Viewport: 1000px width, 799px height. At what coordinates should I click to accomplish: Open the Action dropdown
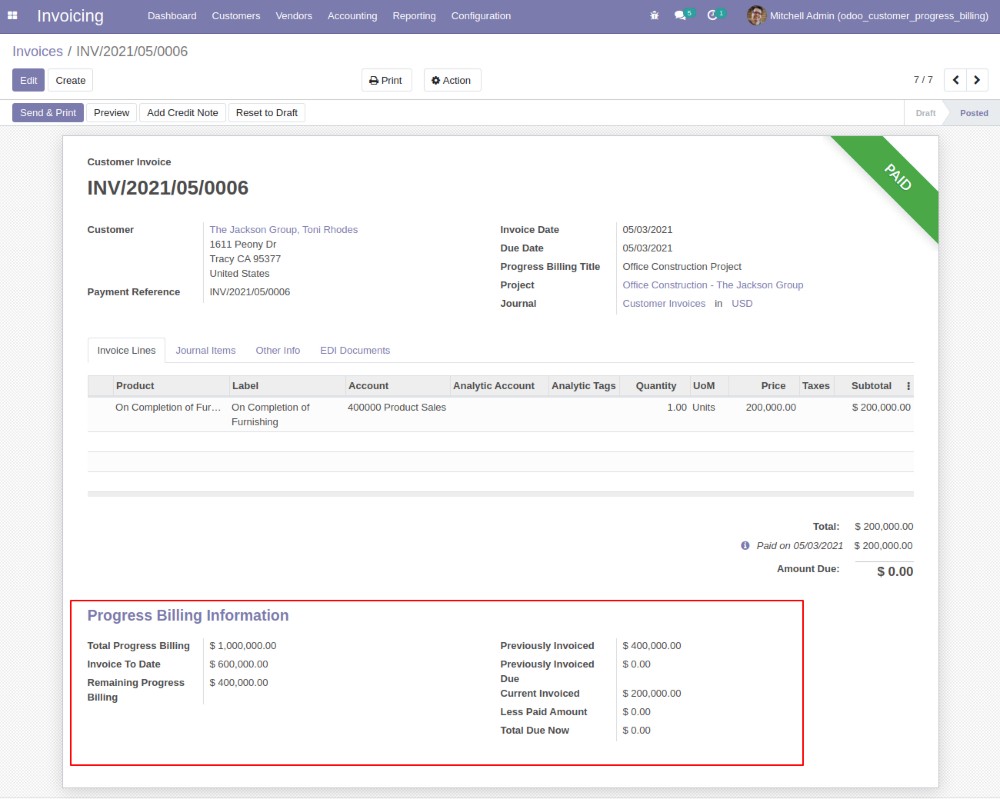click(x=452, y=80)
